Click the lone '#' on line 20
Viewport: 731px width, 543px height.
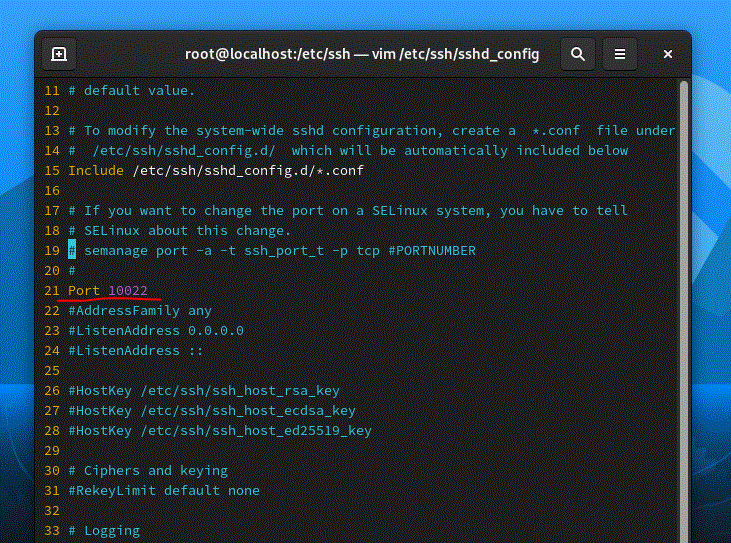(x=72, y=271)
